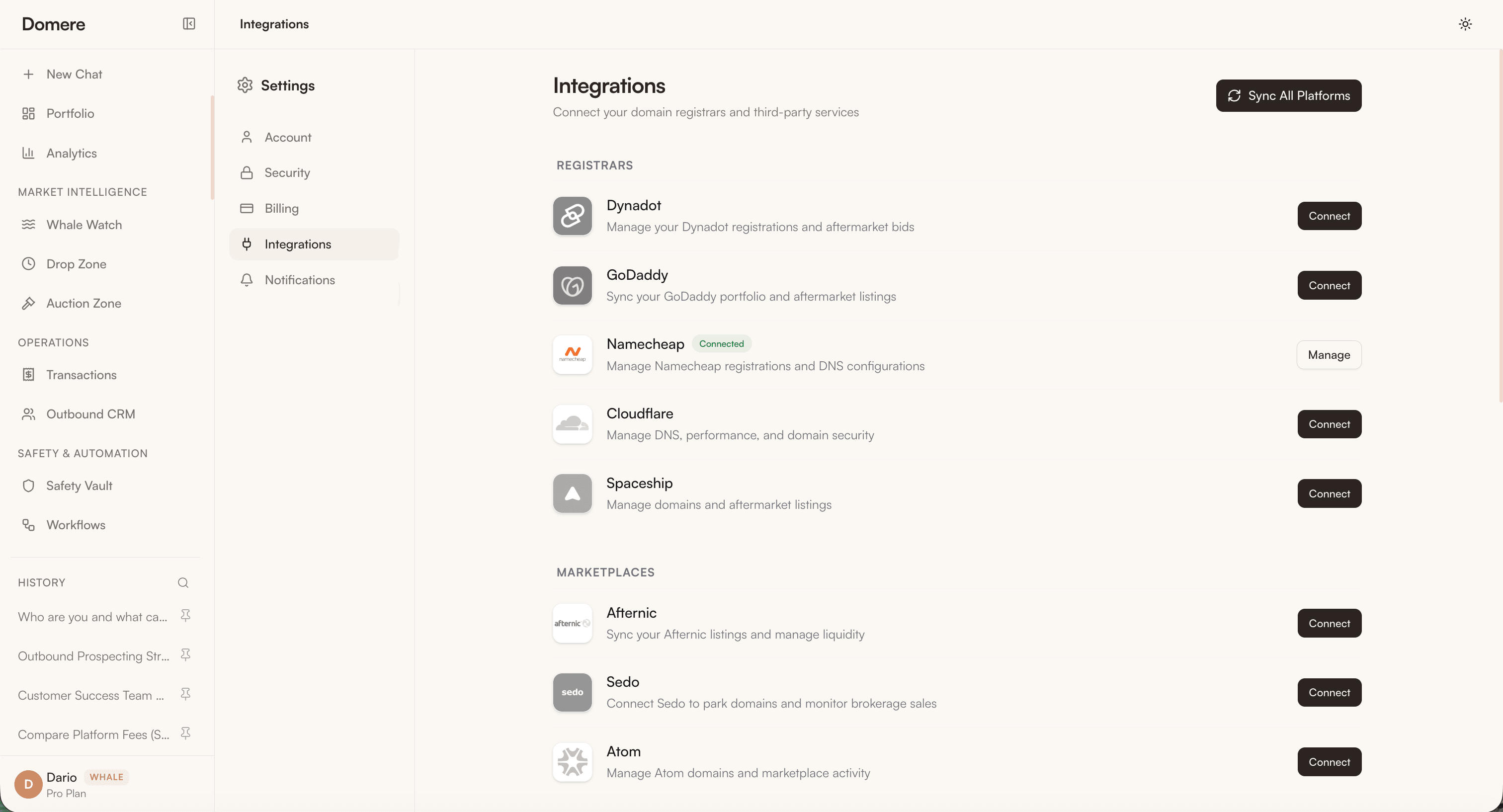Open the Outbound CRM people icon
1503x812 pixels.
point(29,413)
